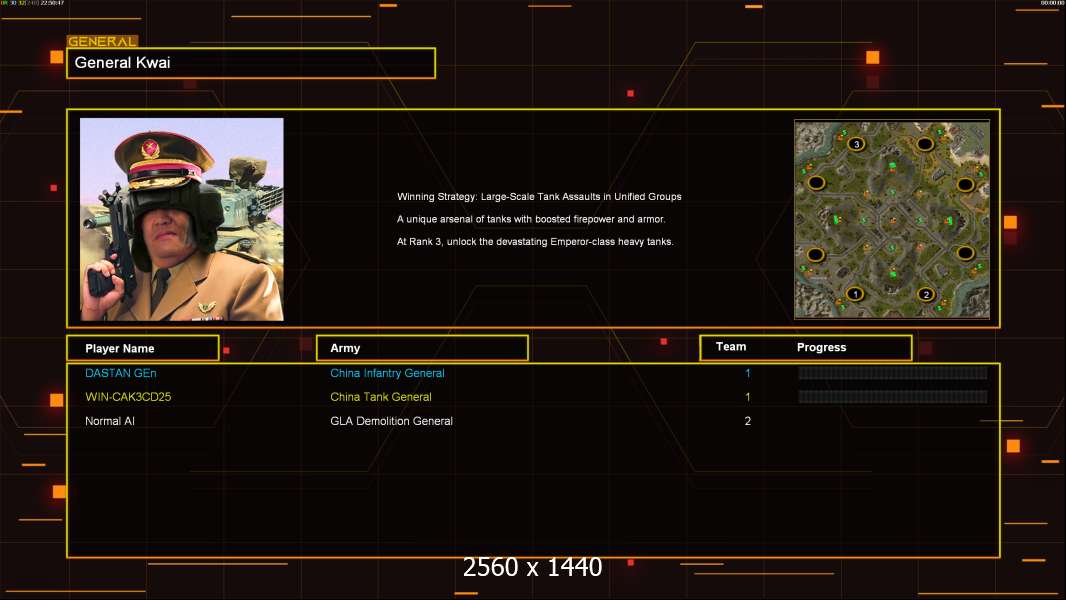Viewport: 1066px width, 600px height.
Task: Click the General Kwai portrait image
Action: click(x=182, y=219)
